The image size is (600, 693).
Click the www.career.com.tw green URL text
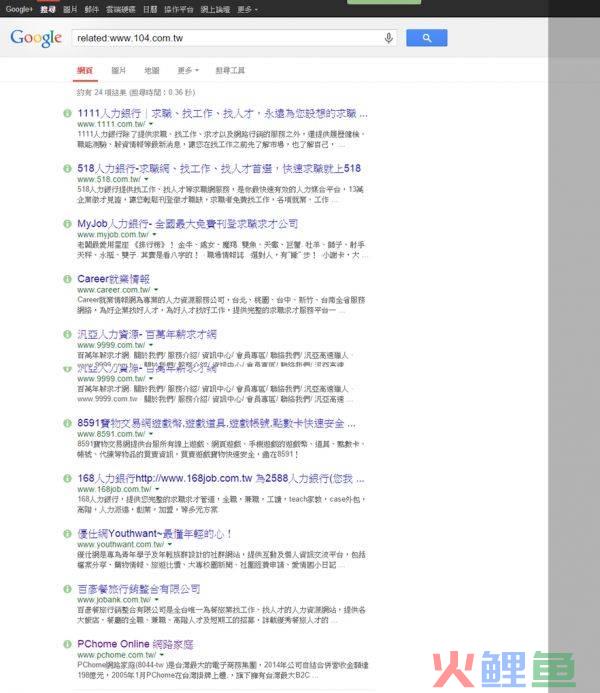click(114, 290)
